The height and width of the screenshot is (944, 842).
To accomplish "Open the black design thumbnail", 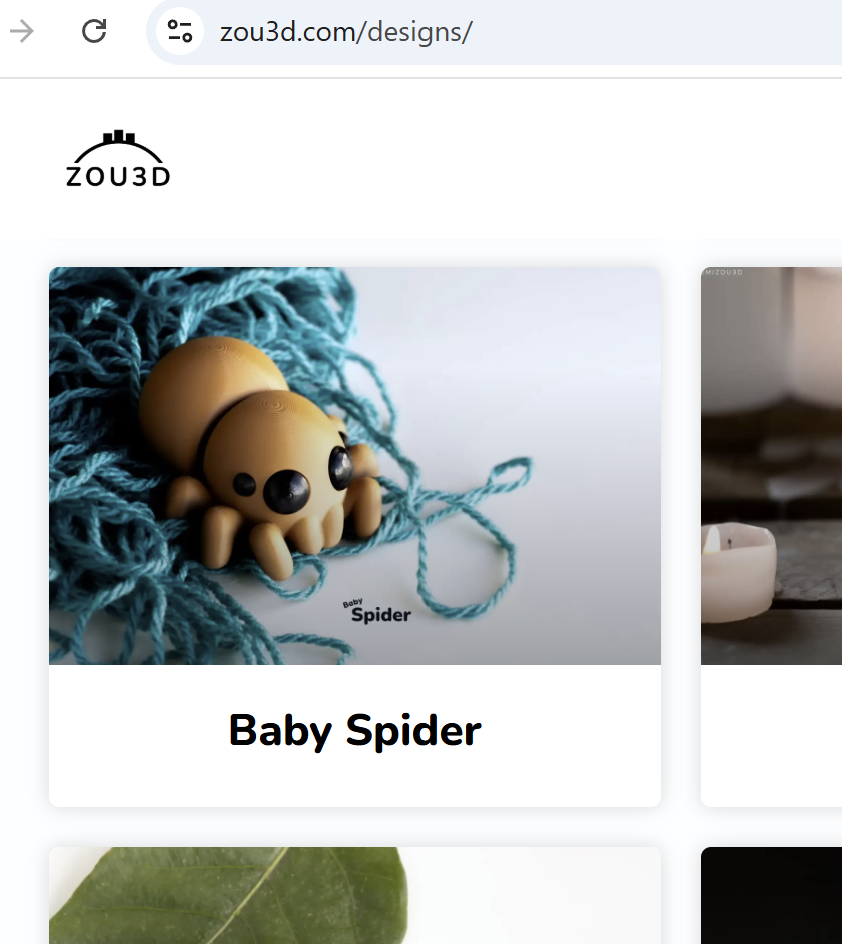I will pyautogui.click(x=771, y=895).
